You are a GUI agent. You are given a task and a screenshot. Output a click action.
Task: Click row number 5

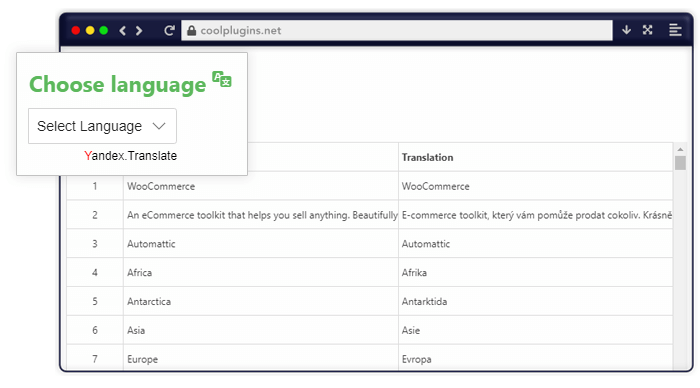click(x=95, y=301)
